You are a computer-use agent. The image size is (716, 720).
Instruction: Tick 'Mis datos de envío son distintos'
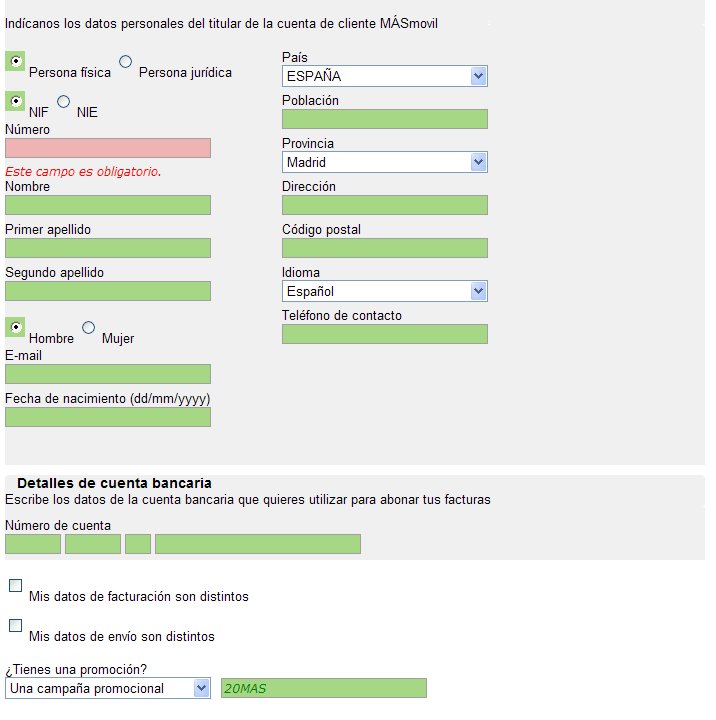coord(15,626)
